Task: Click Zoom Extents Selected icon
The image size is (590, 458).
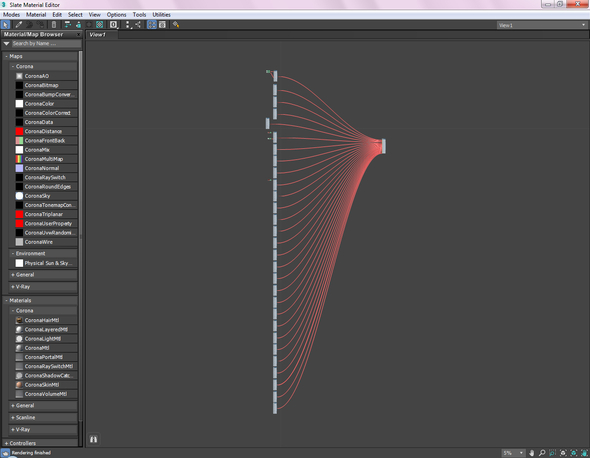Action: [x=573, y=453]
